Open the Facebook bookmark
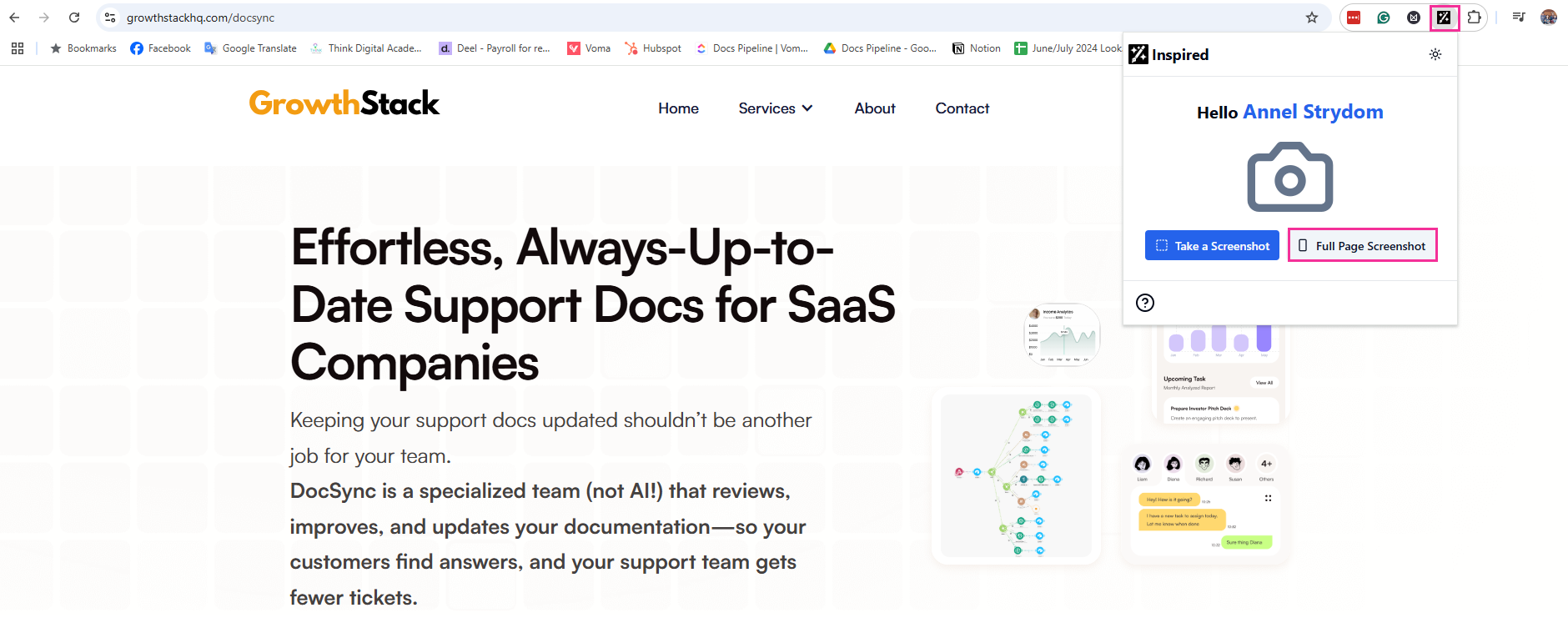 160,48
